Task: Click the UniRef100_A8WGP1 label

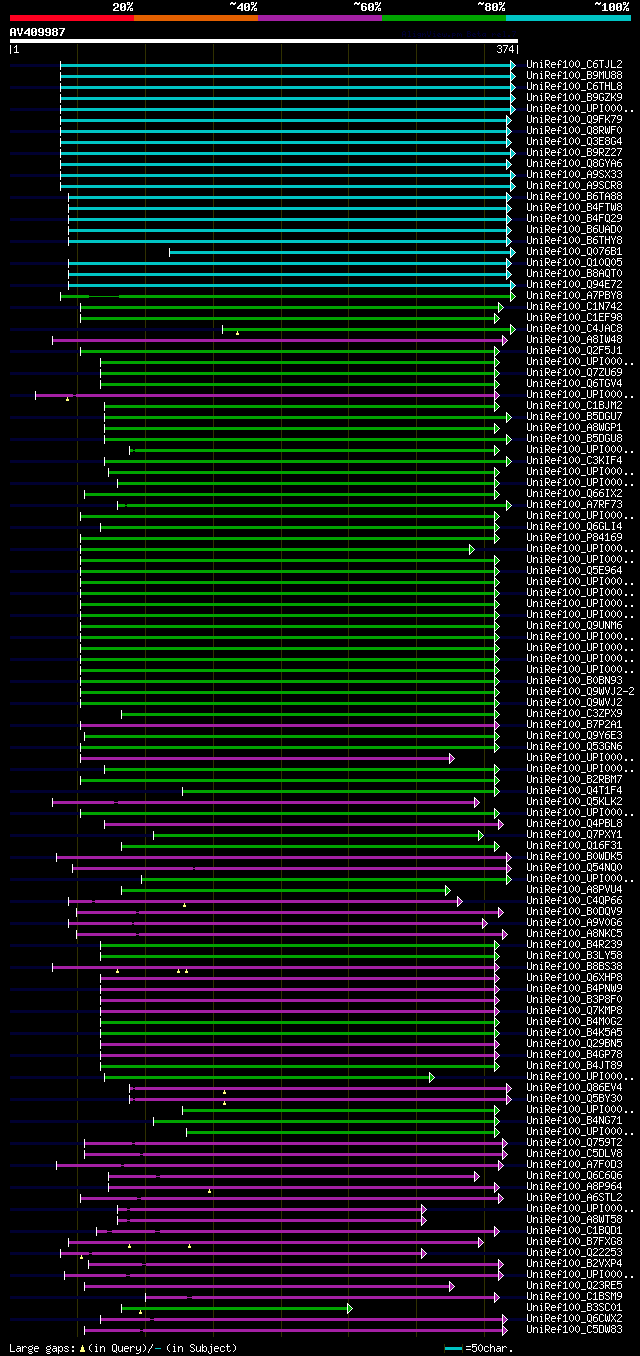Action: tap(574, 427)
